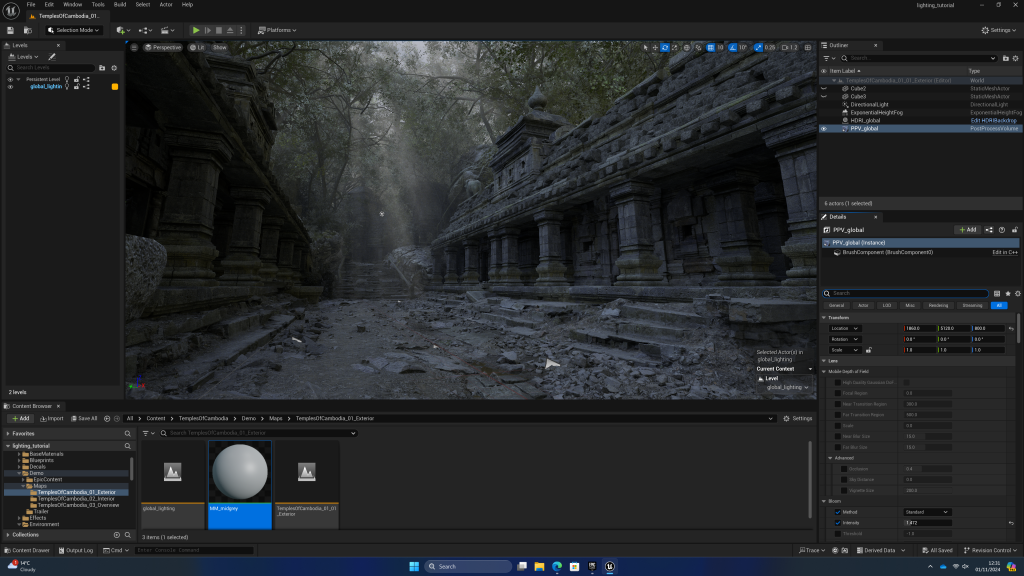This screenshot has height=576, width=1024.
Task: Click the Edit in C++ link
Action: [1005, 252]
